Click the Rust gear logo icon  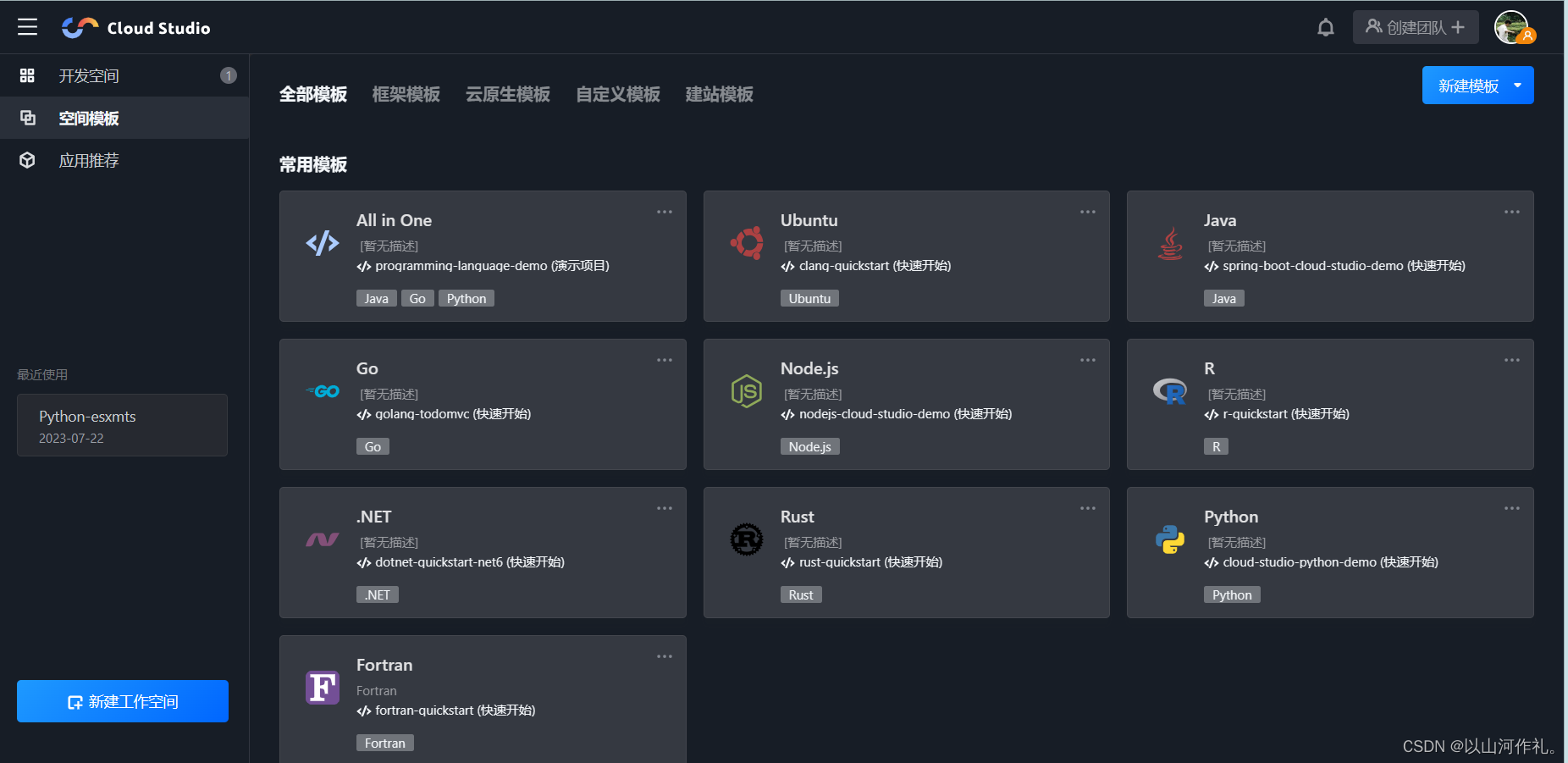click(x=747, y=539)
